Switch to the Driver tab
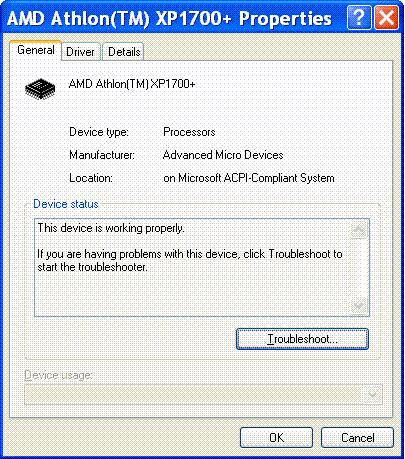 click(80, 52)
